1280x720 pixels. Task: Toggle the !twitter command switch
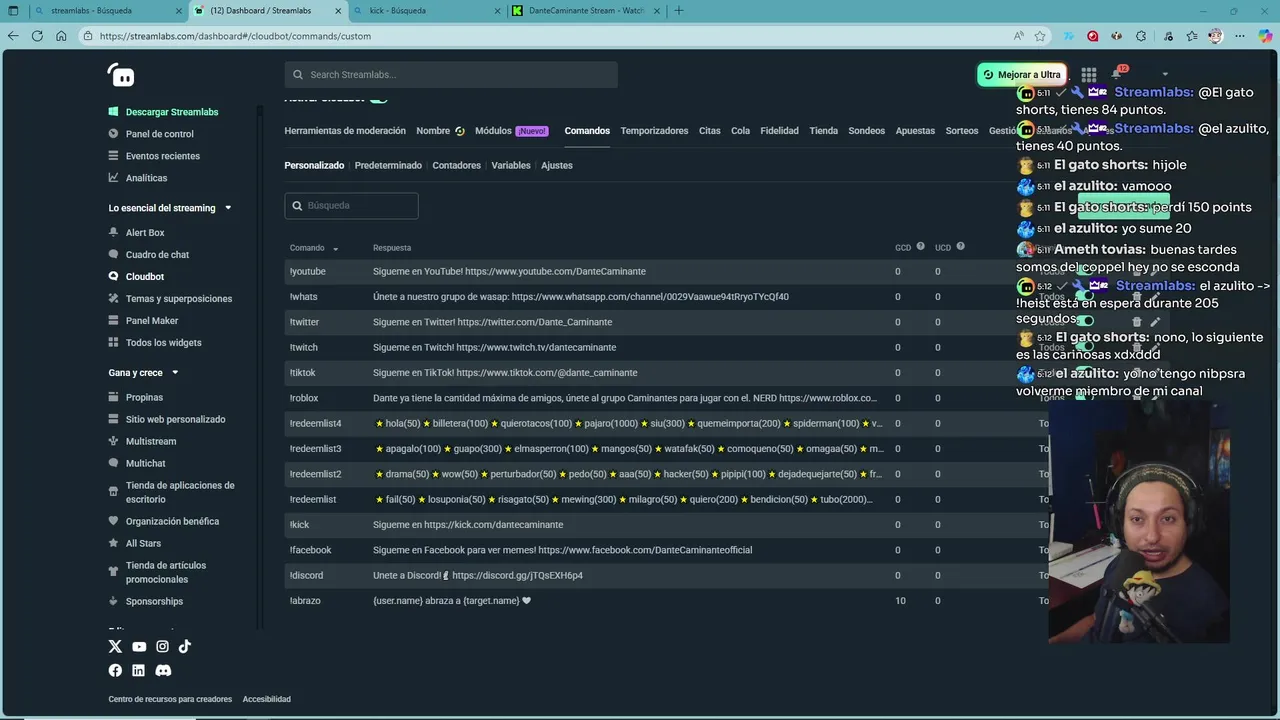pyautogui.click(x=1085, y=322)
